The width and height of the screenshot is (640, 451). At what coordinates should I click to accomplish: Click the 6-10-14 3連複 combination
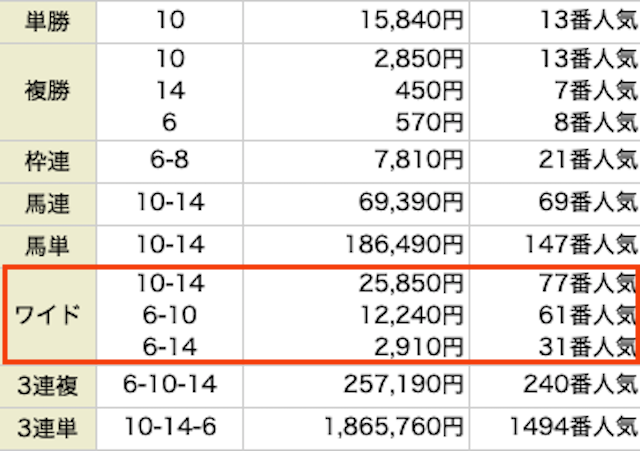(x=169, y=384)
